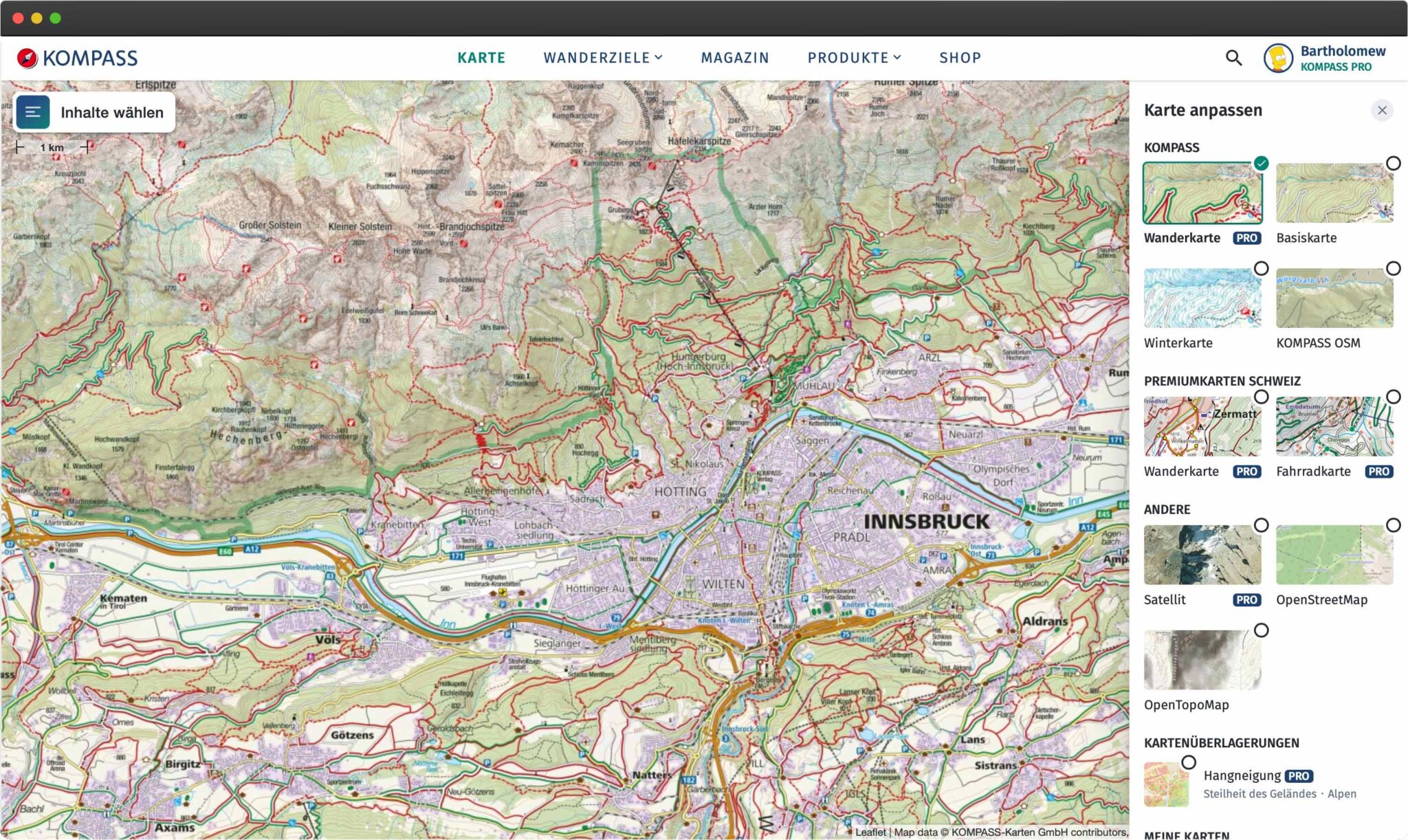Enable the Hangneigung overlay checkbox
The width and height of the screenshot is (1408, 840).
pos(1189,762)
